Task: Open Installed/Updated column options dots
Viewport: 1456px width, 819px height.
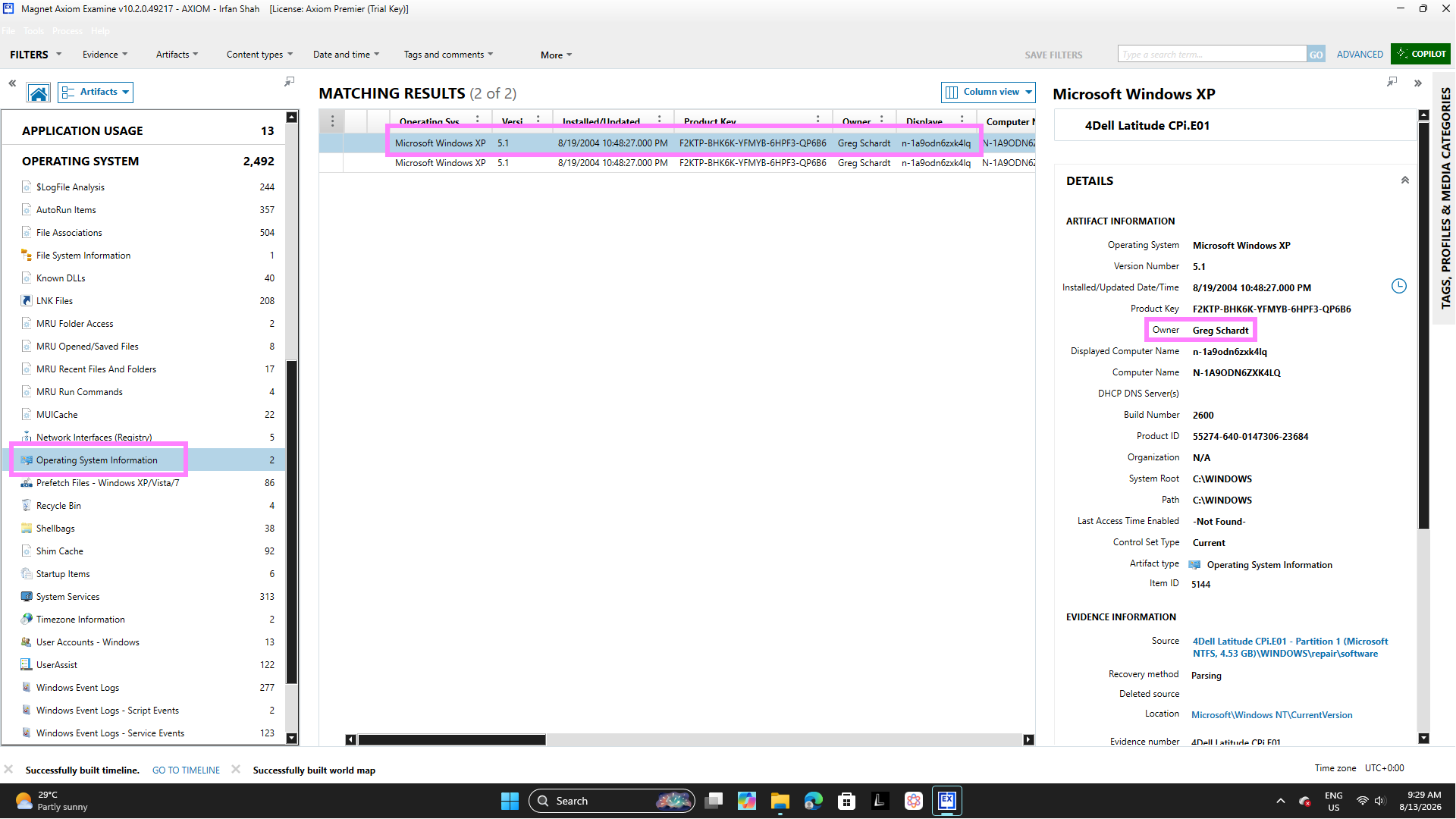Action: tap(660, 120)
